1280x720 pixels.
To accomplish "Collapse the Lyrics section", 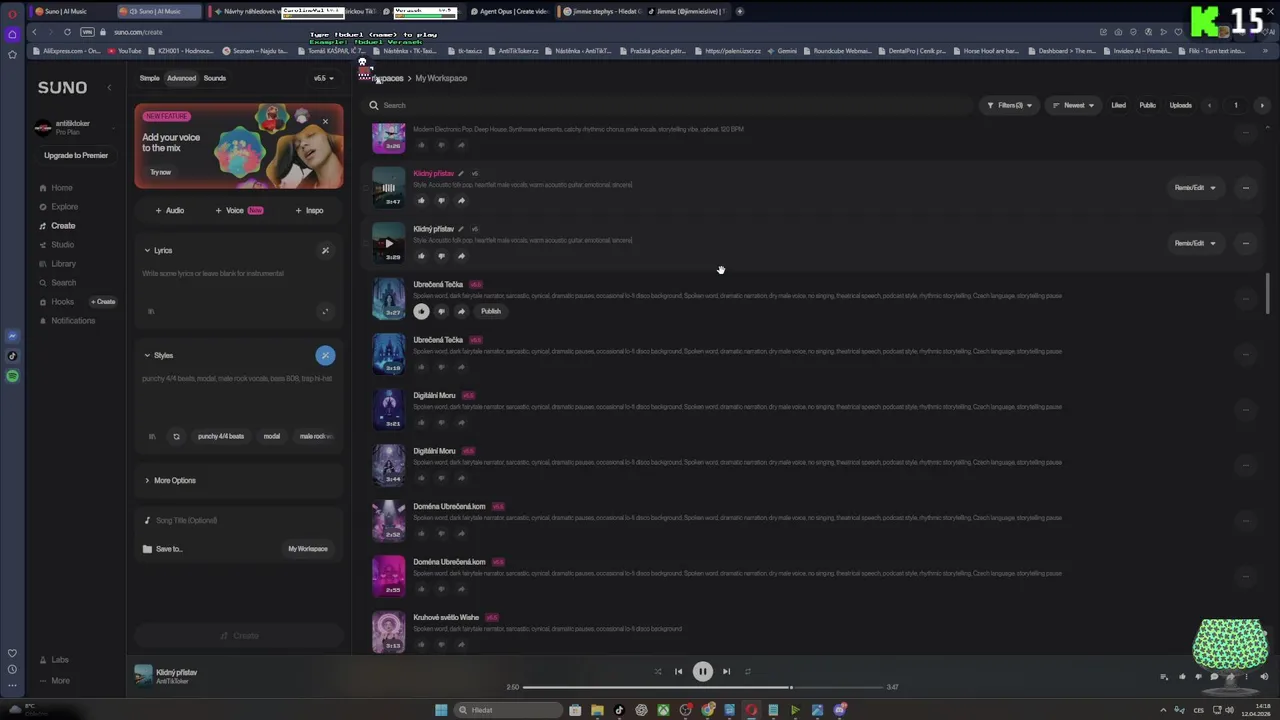I will (x=158, y=250).
